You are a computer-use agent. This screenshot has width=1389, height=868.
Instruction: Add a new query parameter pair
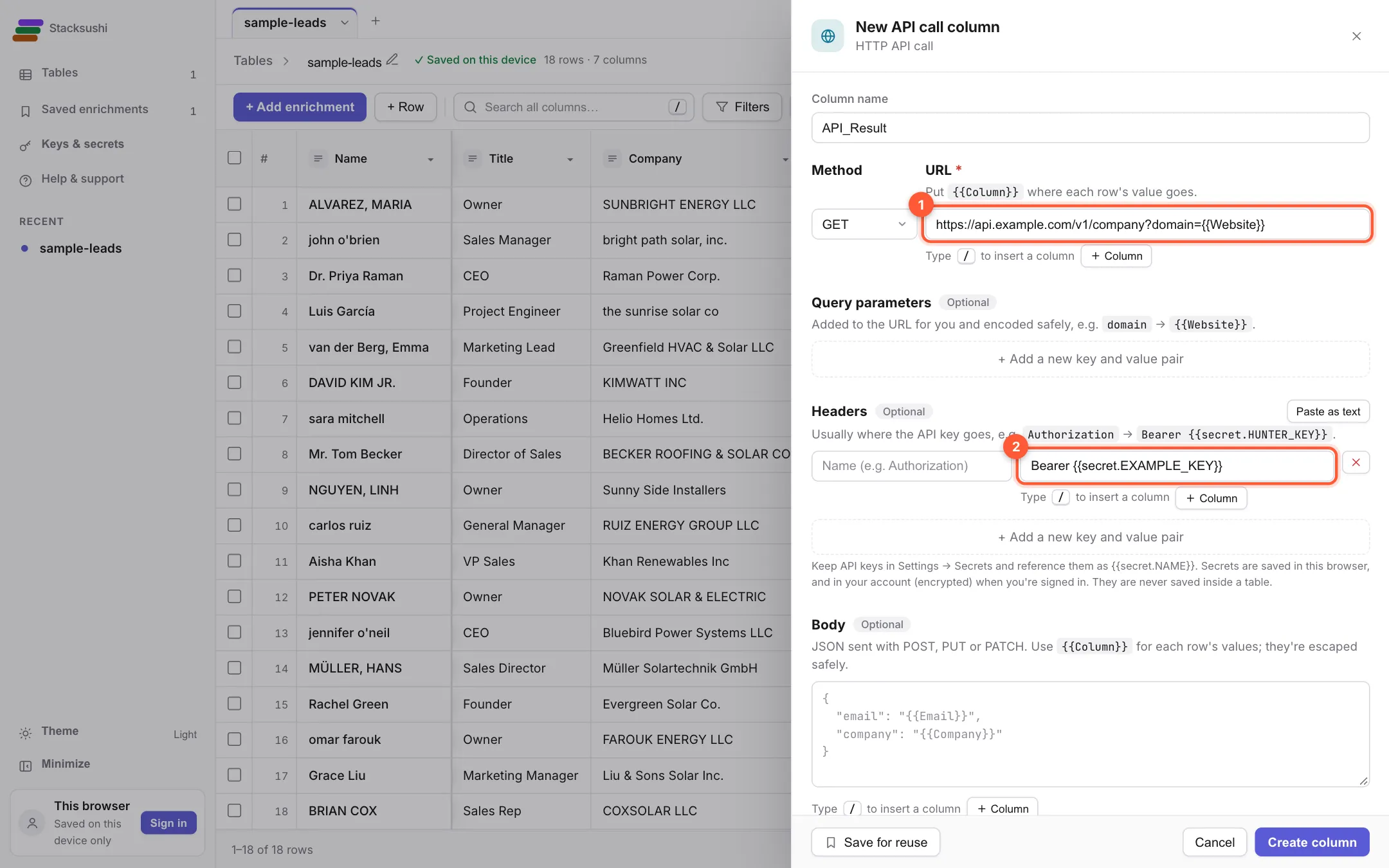(x=1091, y=359)
